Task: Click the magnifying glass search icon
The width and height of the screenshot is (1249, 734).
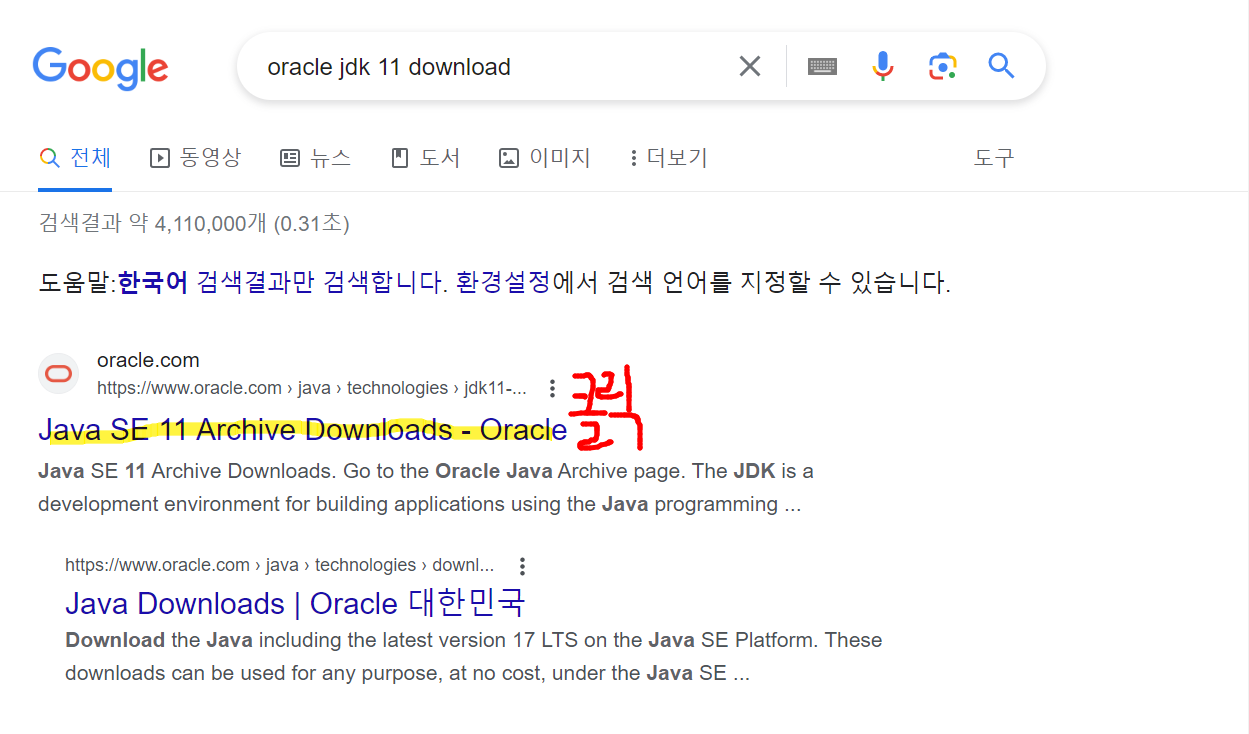Action: [1001, 66]
